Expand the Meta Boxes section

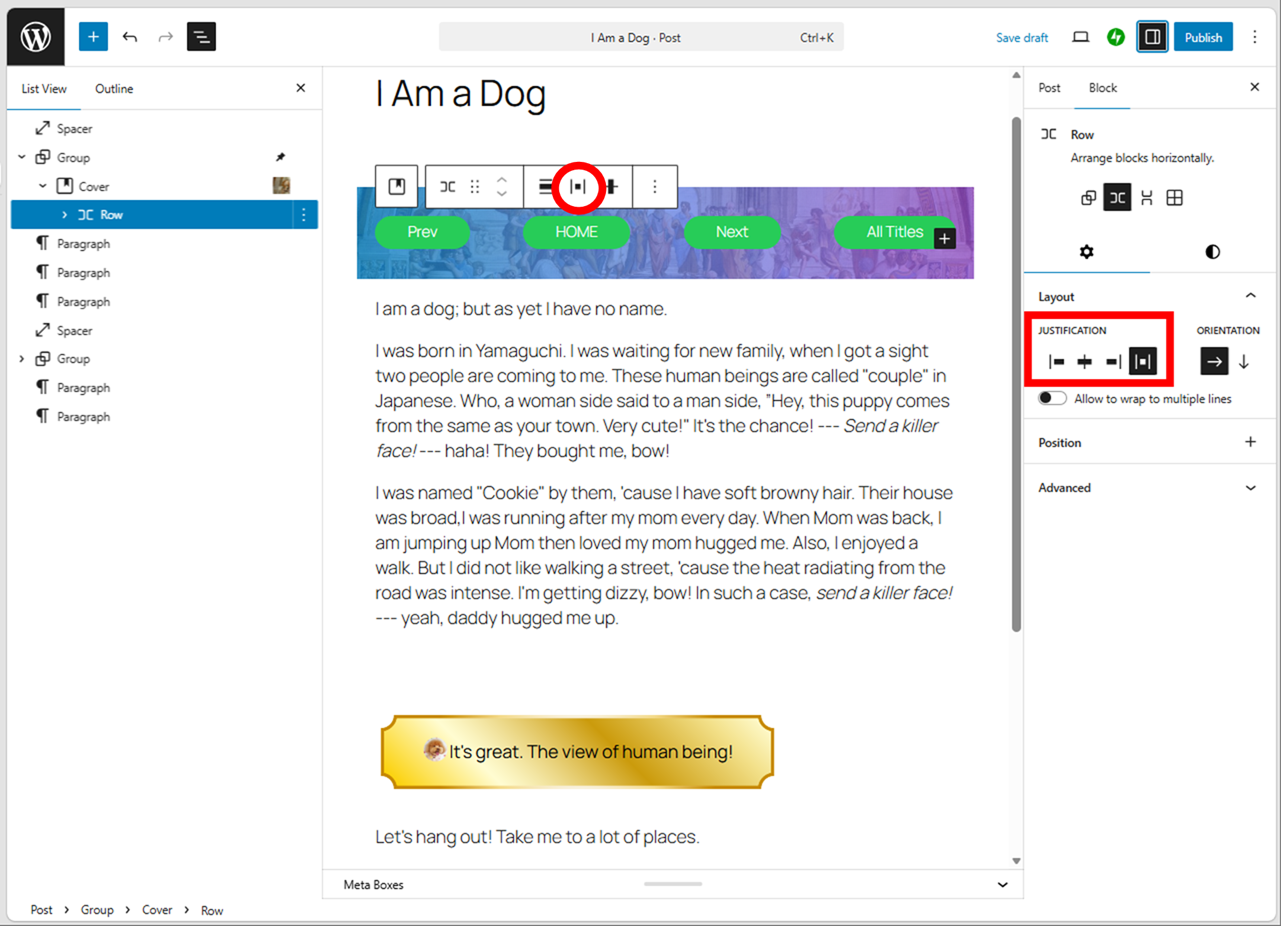click(1002, 885)
